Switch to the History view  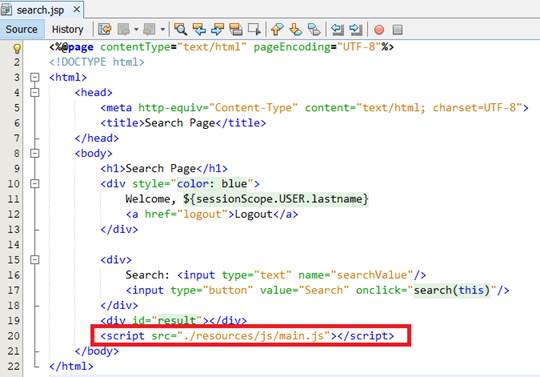coord(68,29)
